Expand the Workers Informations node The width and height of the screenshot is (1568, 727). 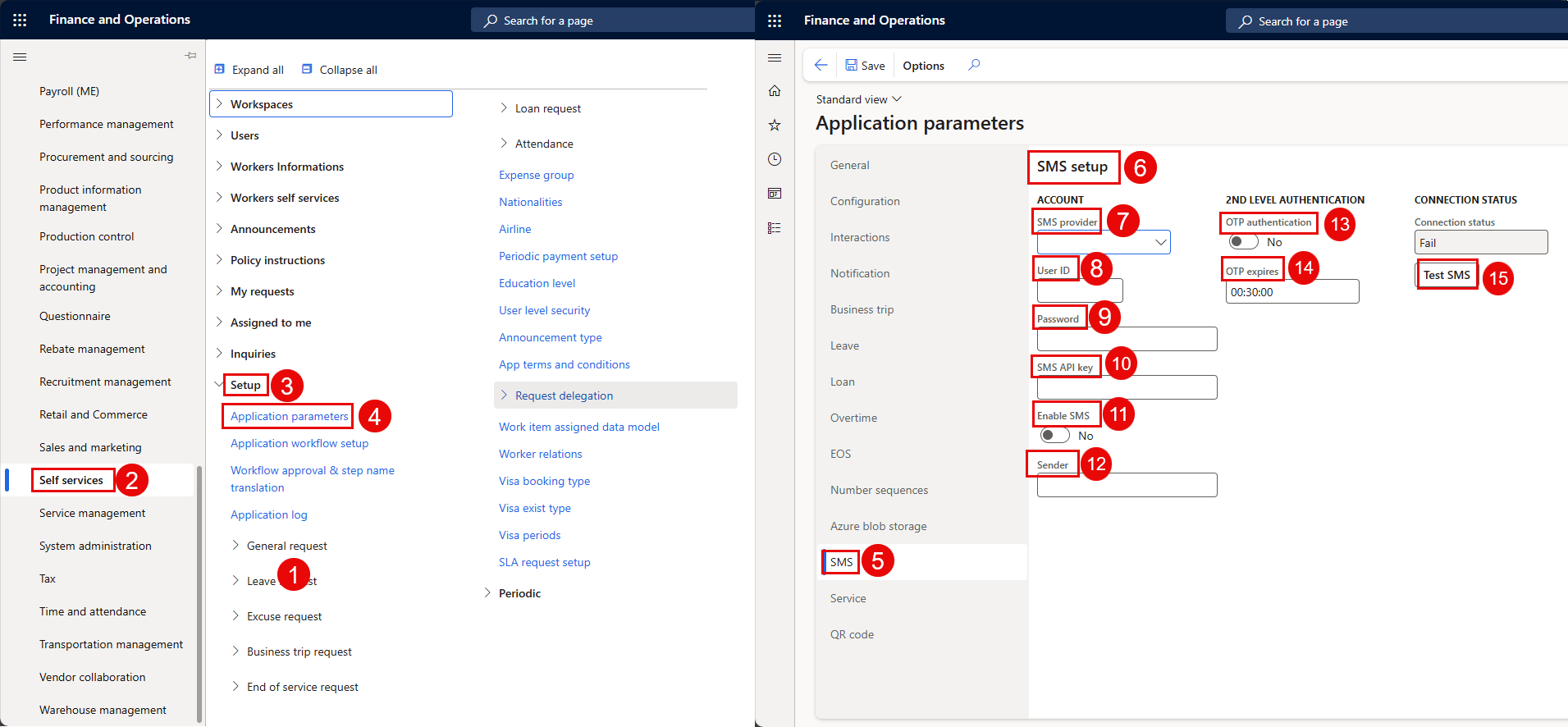[219, 167]
